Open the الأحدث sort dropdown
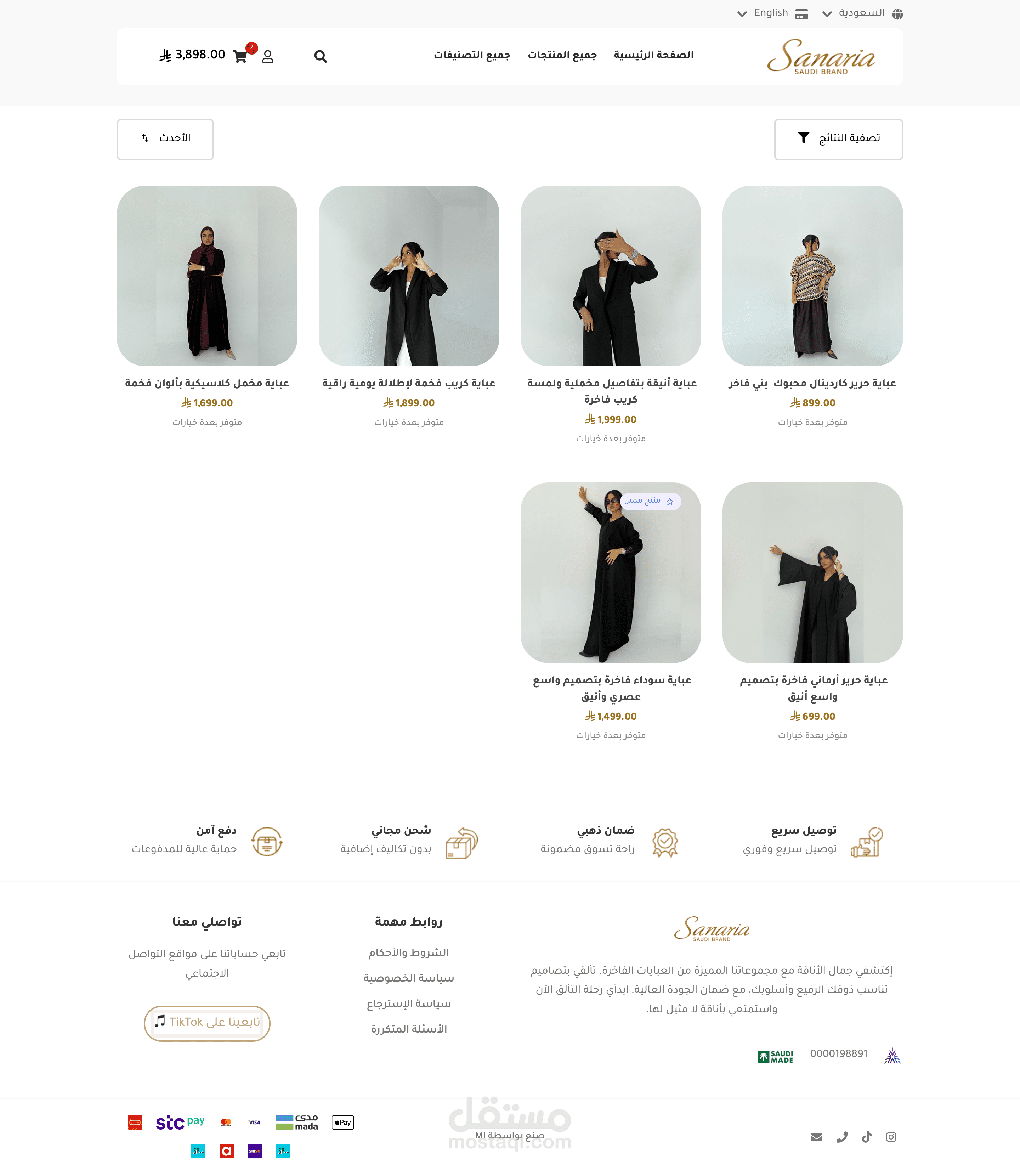 pos(165,139)
